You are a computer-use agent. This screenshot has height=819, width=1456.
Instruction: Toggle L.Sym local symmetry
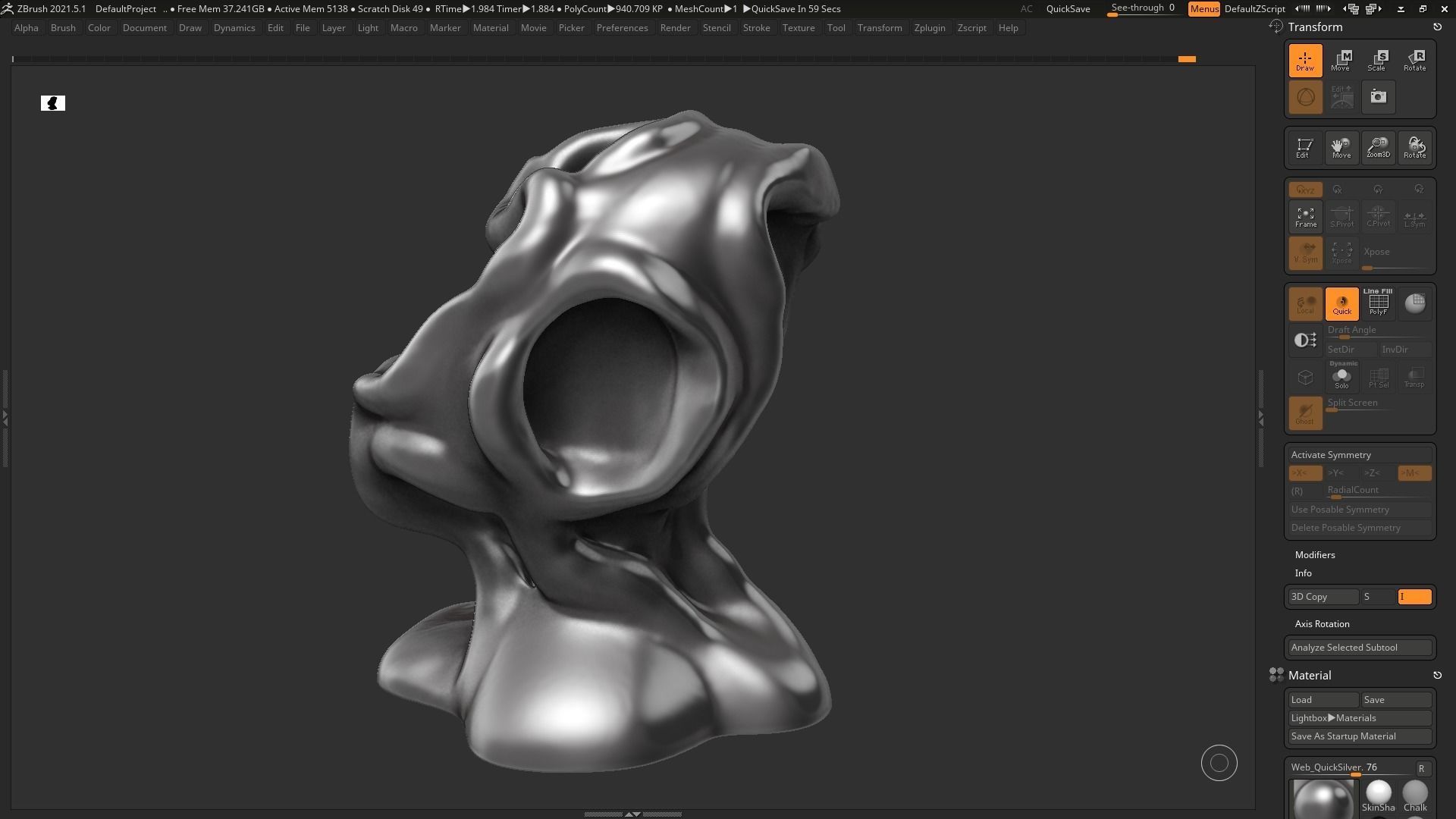(x=1414, y=217)
